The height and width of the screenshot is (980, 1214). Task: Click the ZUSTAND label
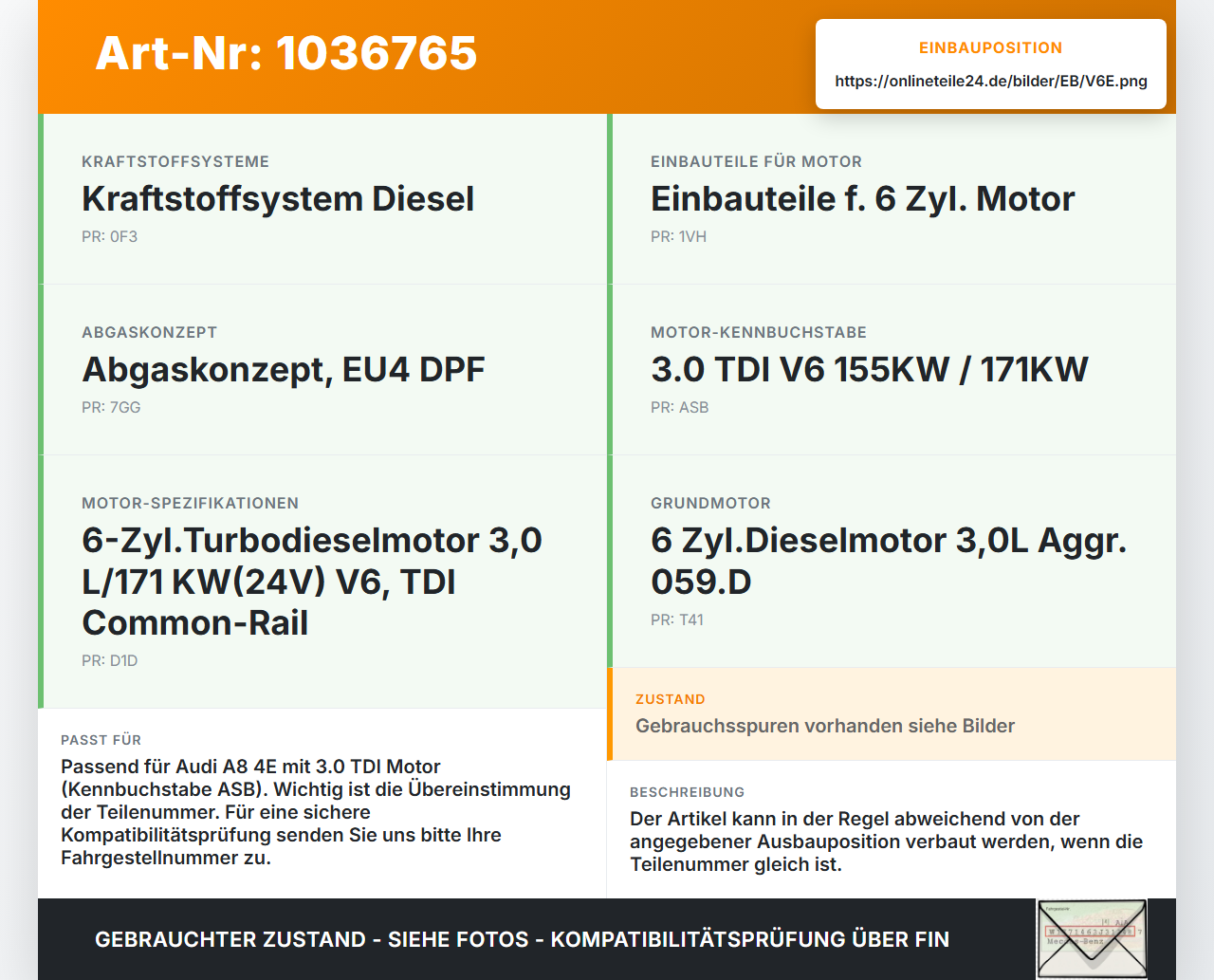click(671, 700)
